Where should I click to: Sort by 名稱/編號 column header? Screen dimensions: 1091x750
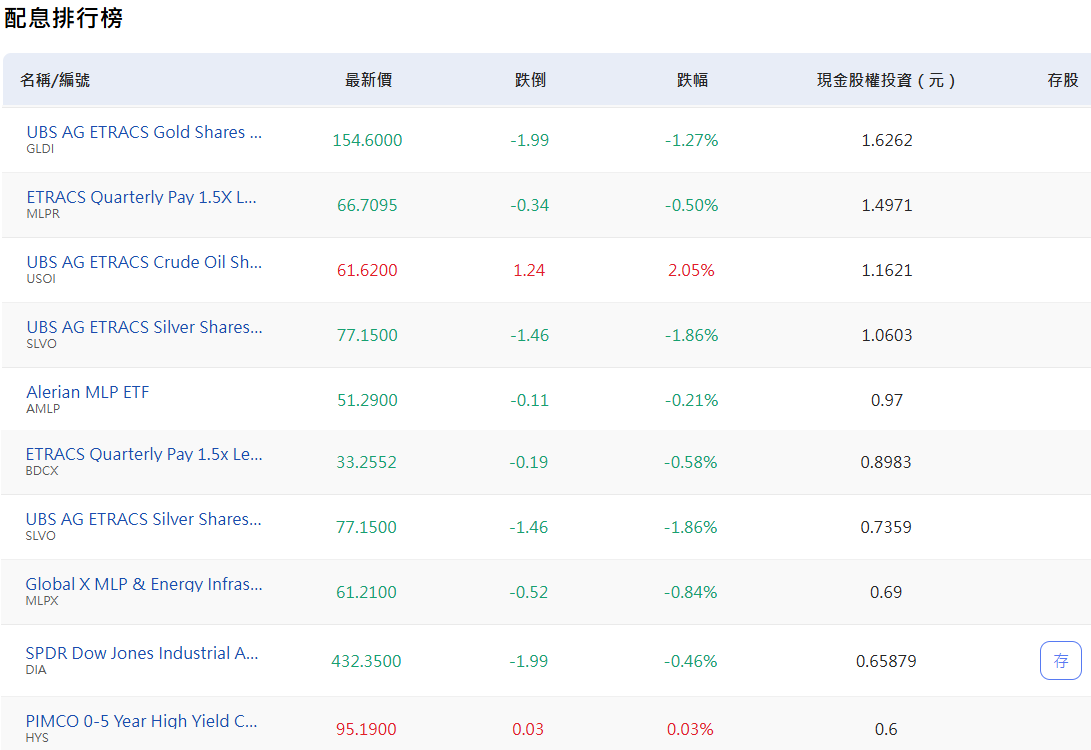point(55,80)
